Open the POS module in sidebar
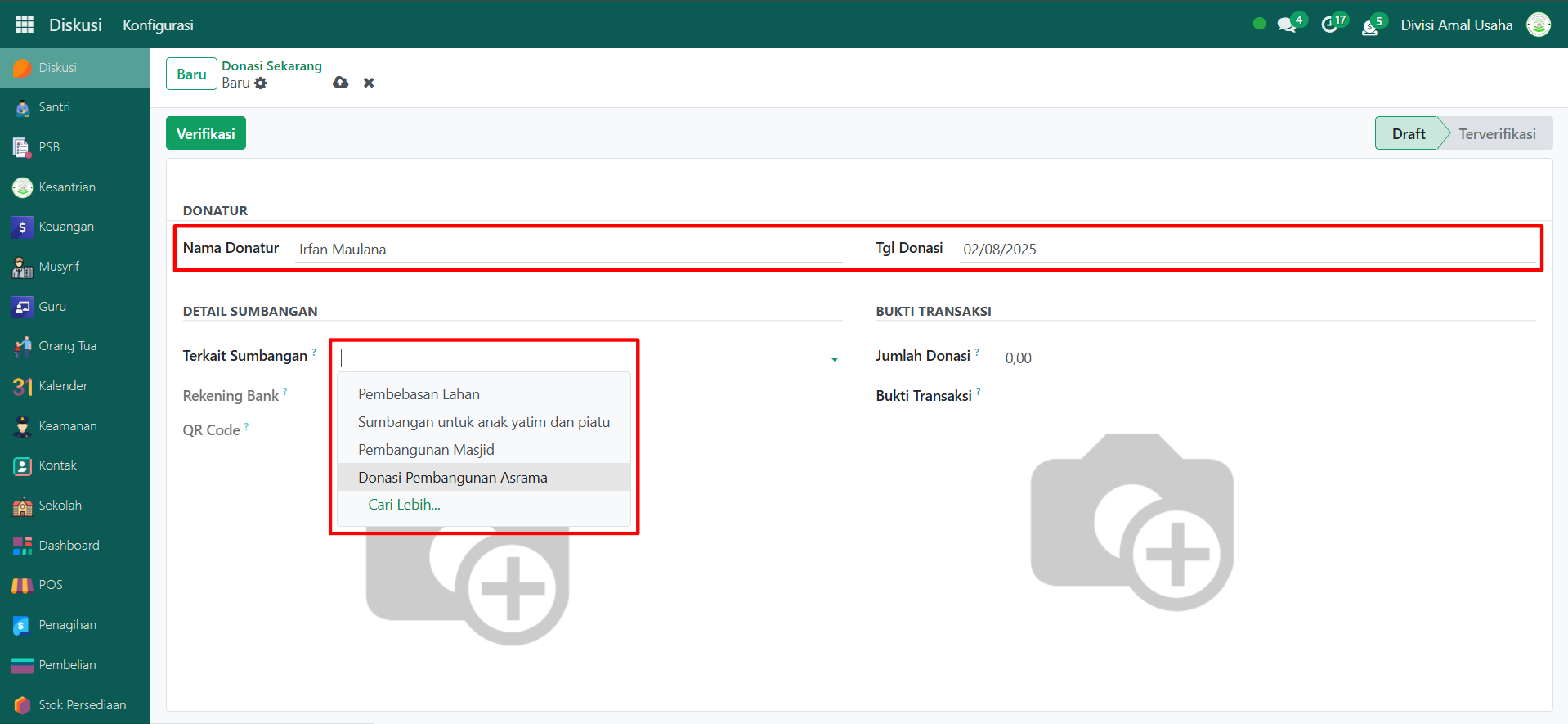The image size is (1568, 724). pos(50,585)
